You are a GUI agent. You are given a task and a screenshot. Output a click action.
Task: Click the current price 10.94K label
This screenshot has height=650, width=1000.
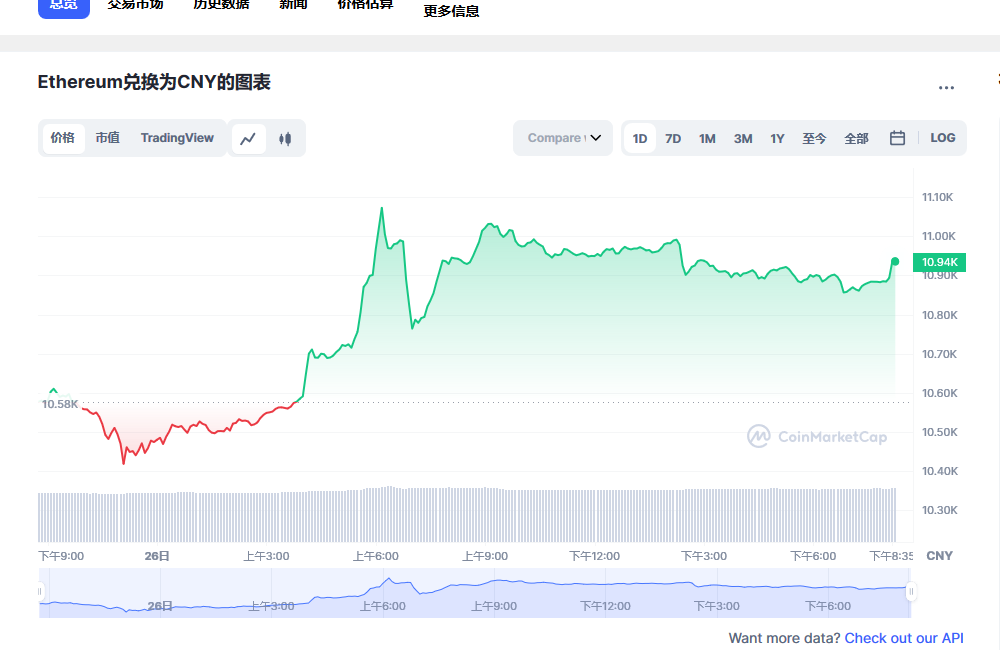pos(939,262)
